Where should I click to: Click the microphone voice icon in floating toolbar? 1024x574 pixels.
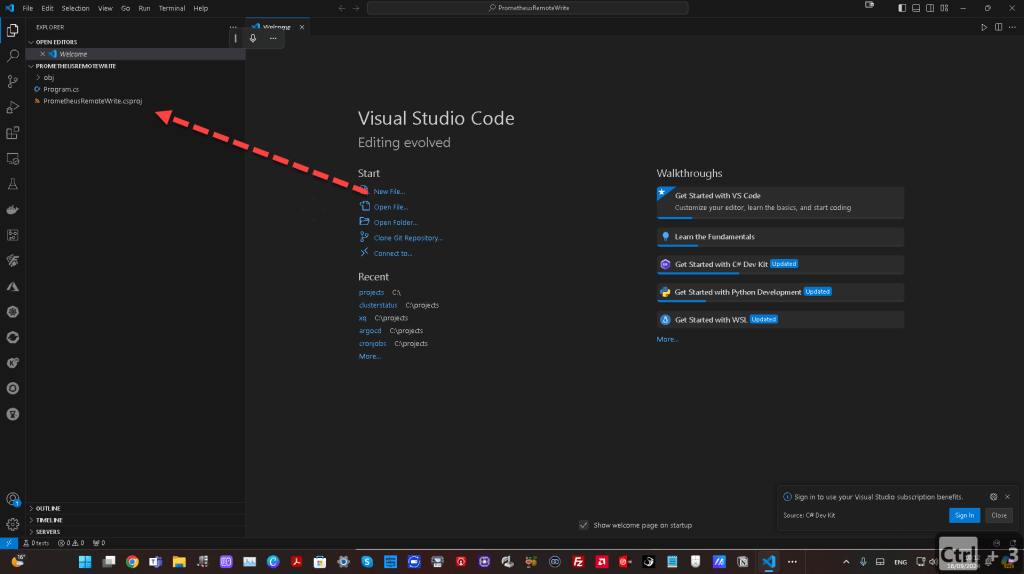click(253, 38)
